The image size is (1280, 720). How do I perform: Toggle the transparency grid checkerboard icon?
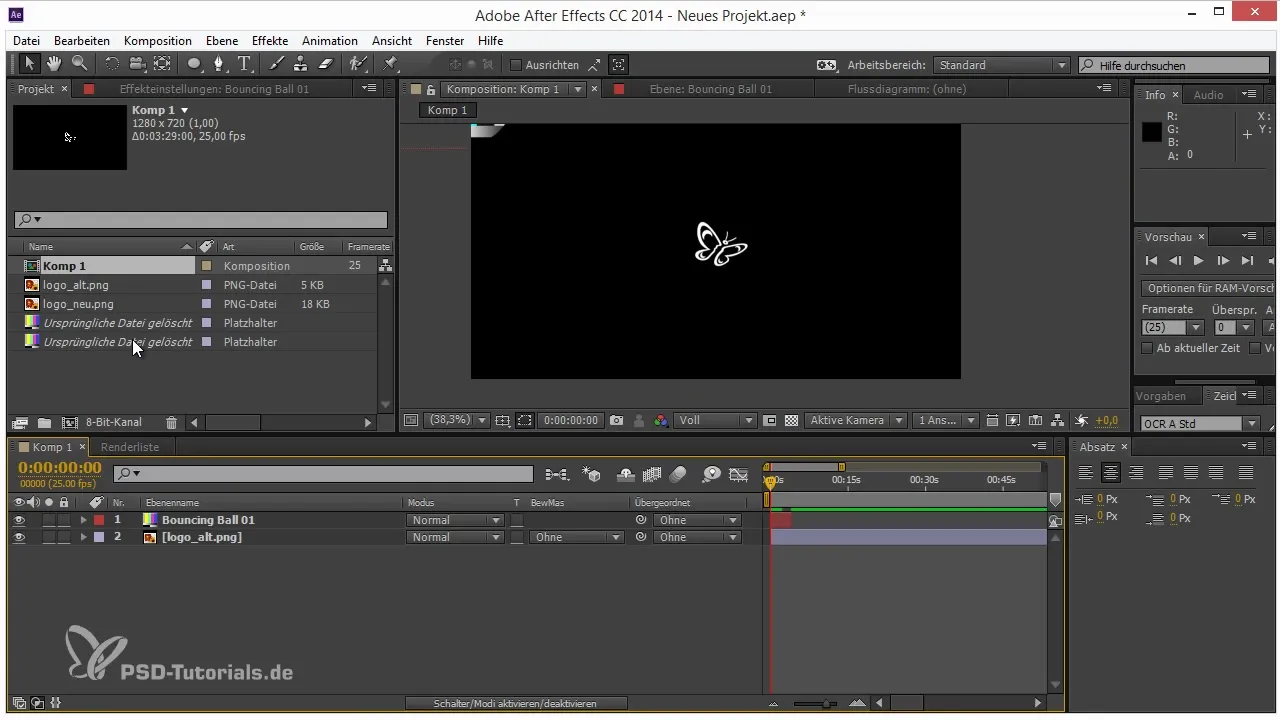point(792,421)
